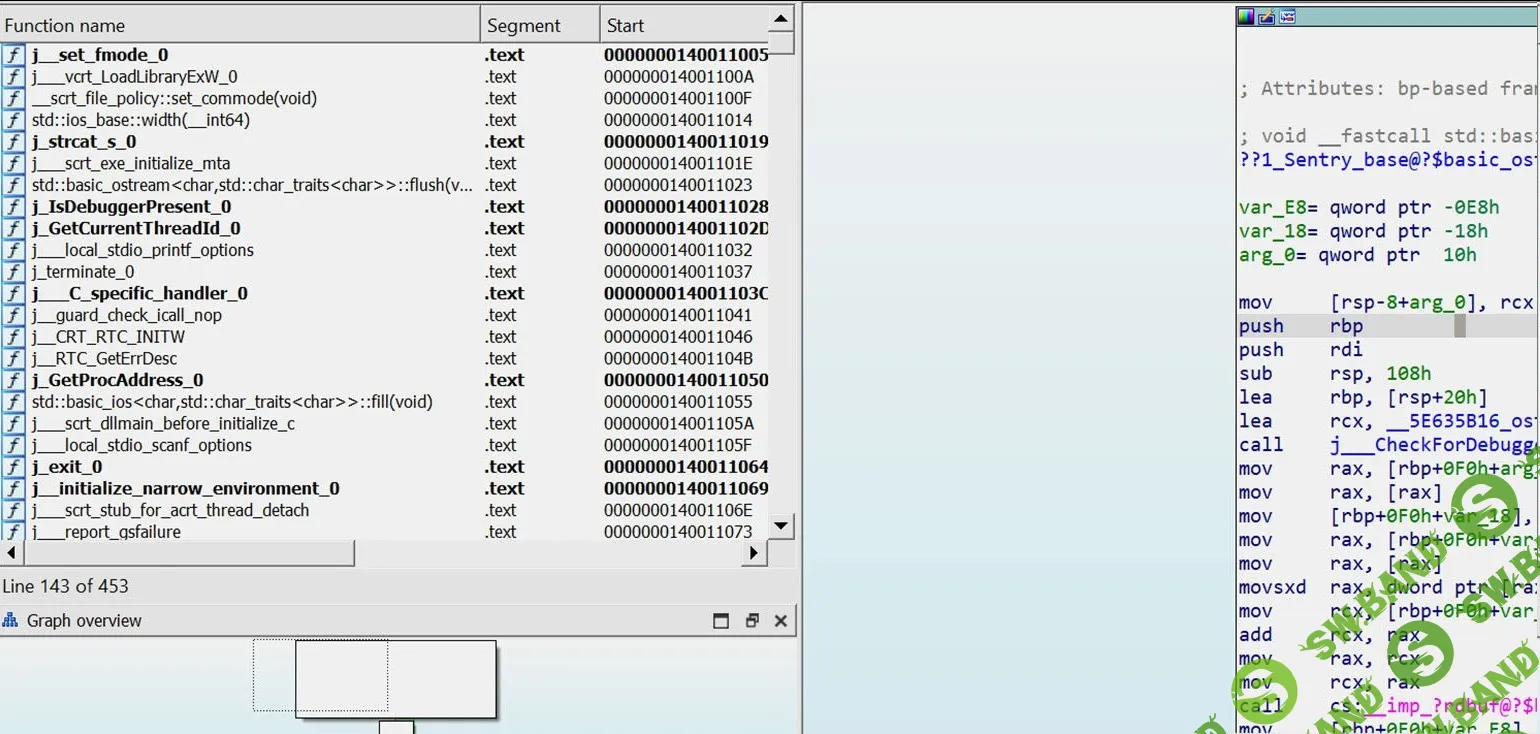This screenshot has width=1540, height=734.
Task: Open the node color icon in graph block header
Action: pyautogui.click(x=1246, y=16)
